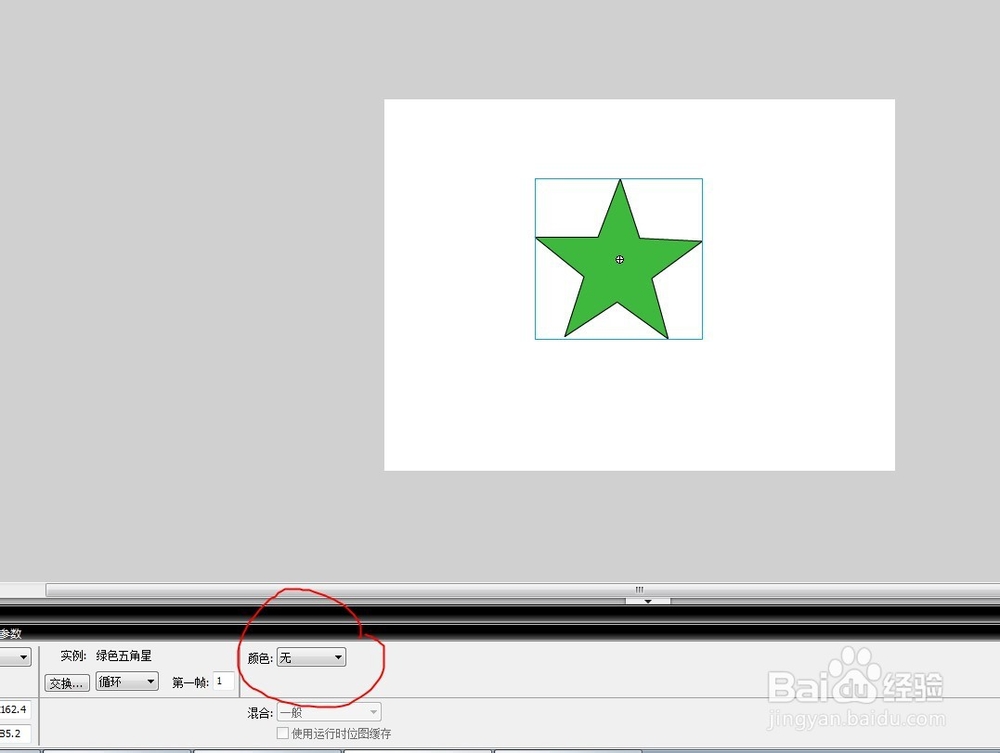Click the value field below 162.4
This screenshot has width=1000, height=753.
tap(15, 733)
